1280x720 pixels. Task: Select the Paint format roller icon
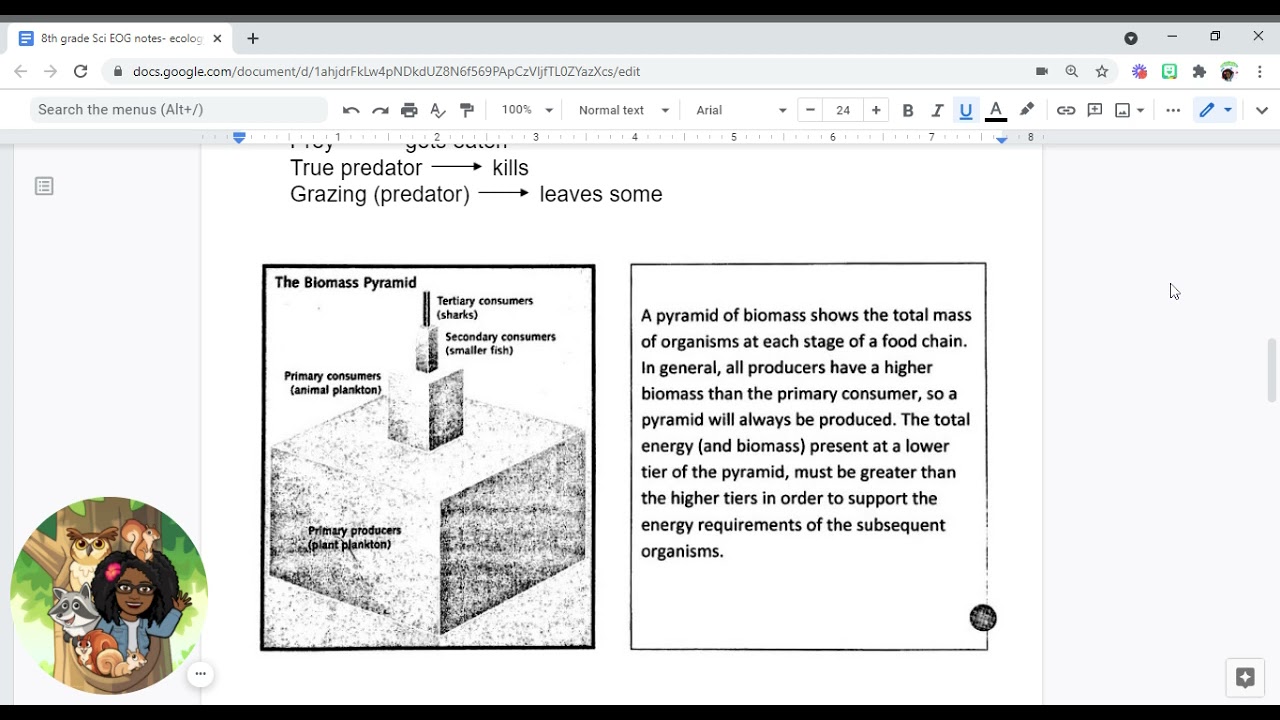tap(467, 110)
